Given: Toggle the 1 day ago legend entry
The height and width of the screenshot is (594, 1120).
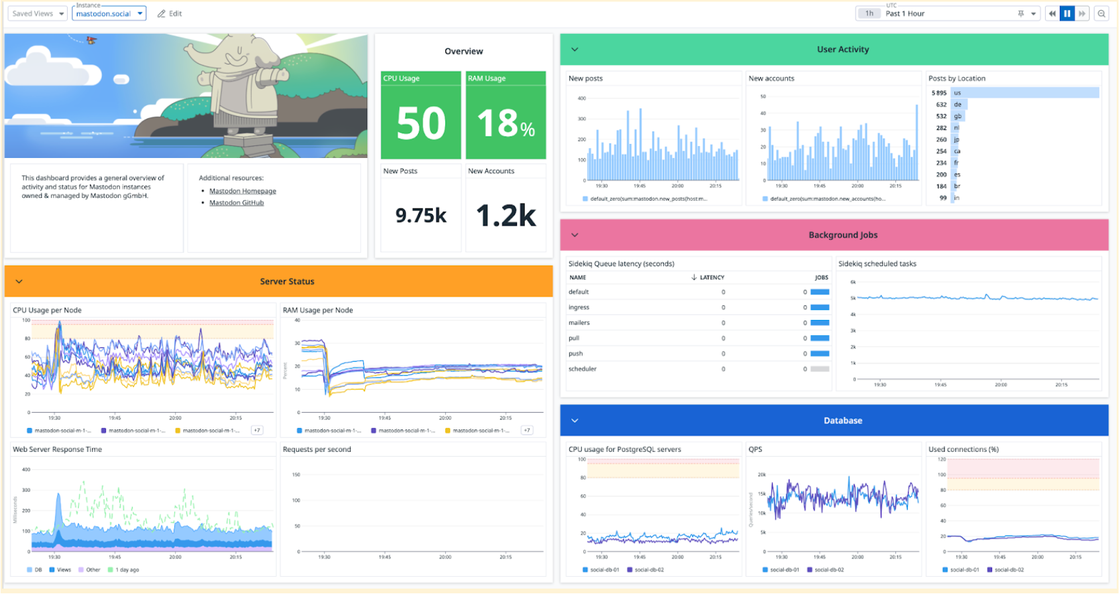Looking at the screenshot, I should tap(127, 568).
